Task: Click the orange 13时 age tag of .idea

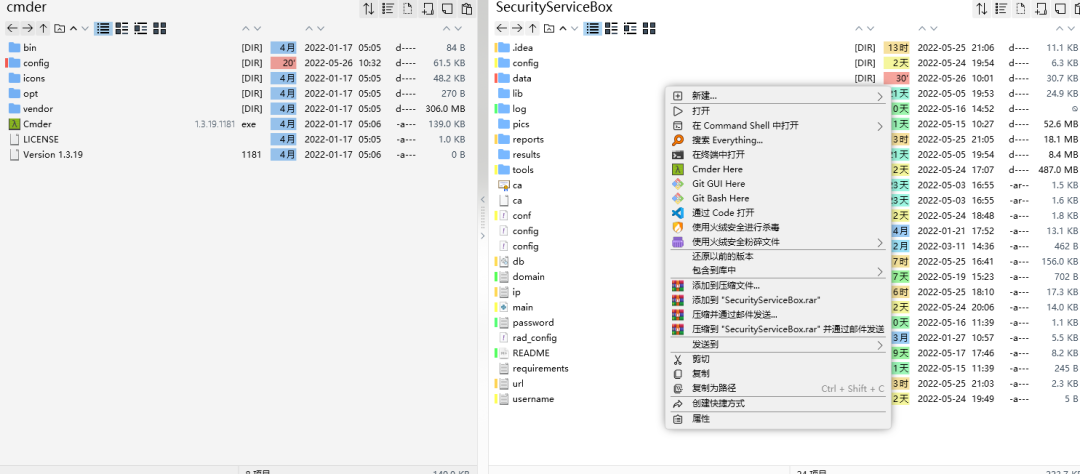Action: [x=897, y=48]
